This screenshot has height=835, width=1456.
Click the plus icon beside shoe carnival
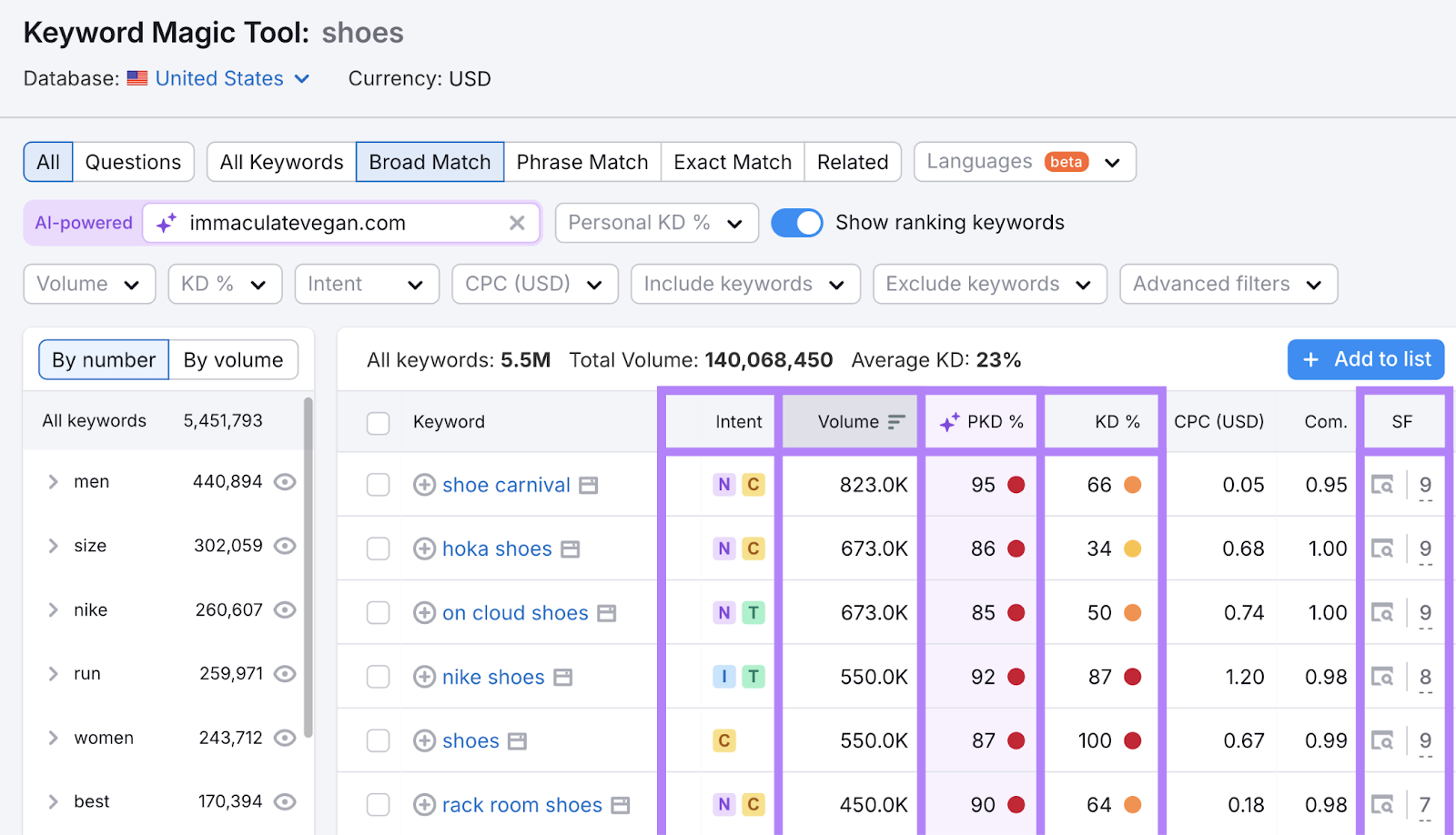coord(424,485)
